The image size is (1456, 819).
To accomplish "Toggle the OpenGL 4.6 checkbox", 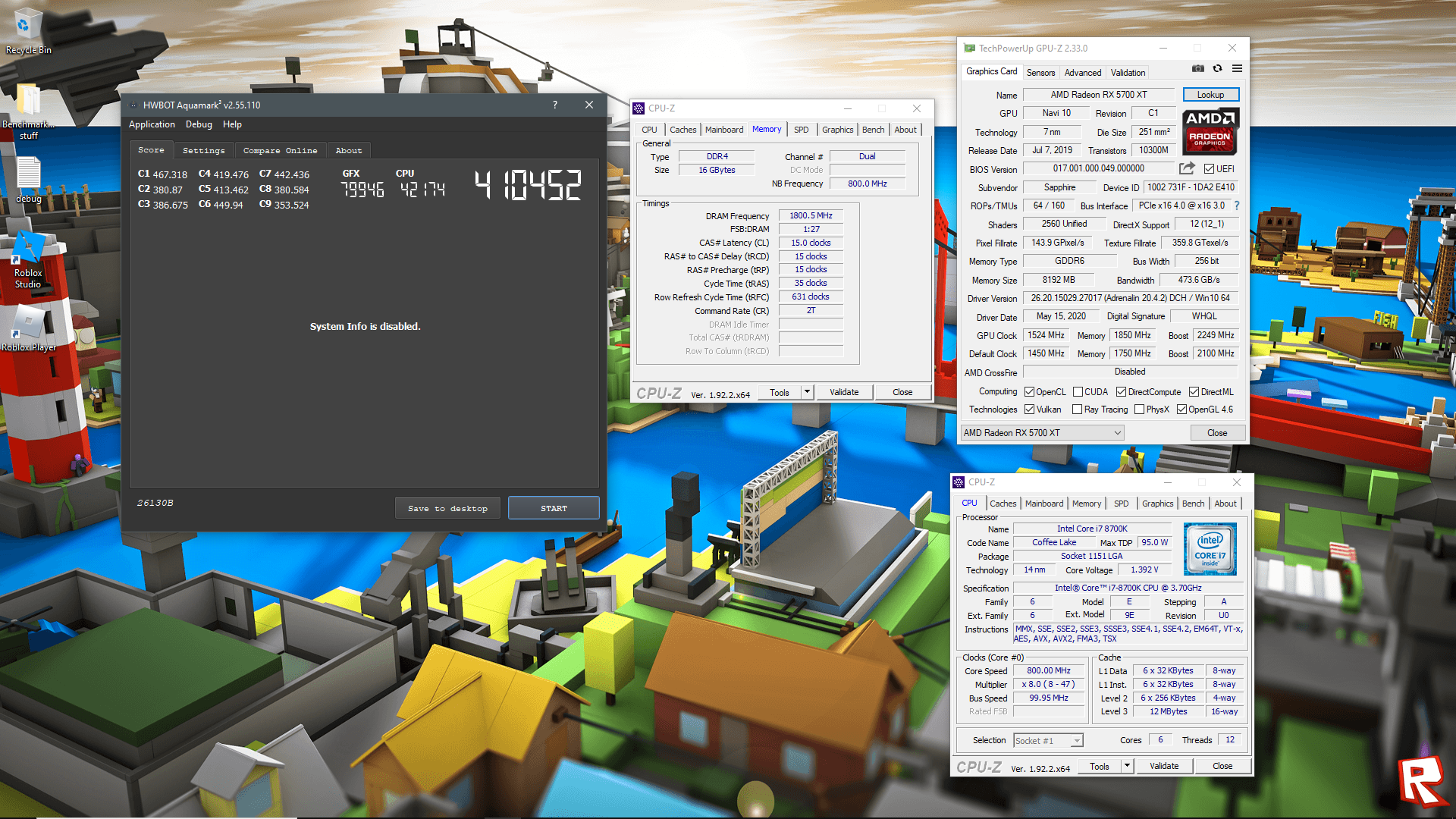I will 1181,409.
